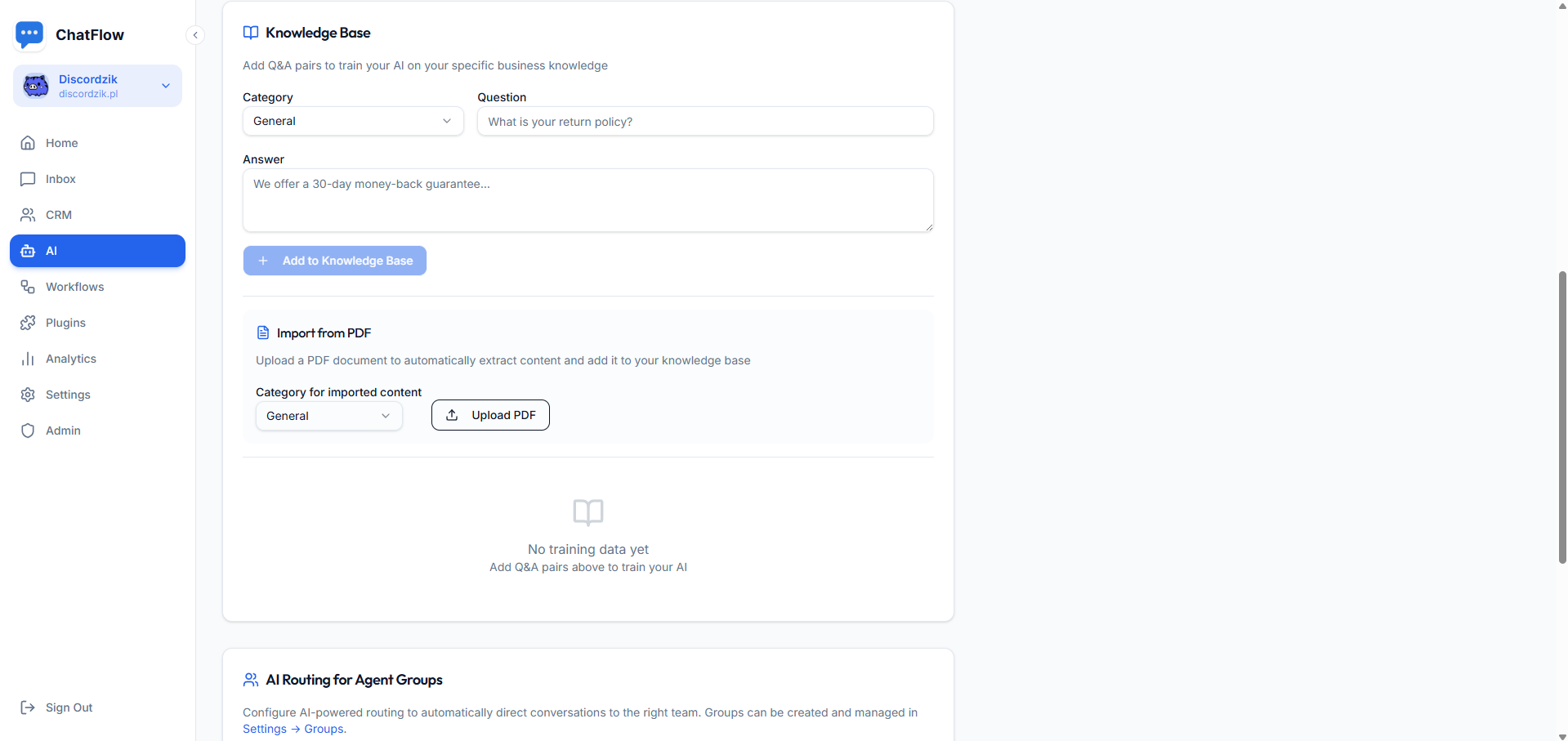
Task: Open the Category dropdown set to General
Action: (x=353, y=121)
